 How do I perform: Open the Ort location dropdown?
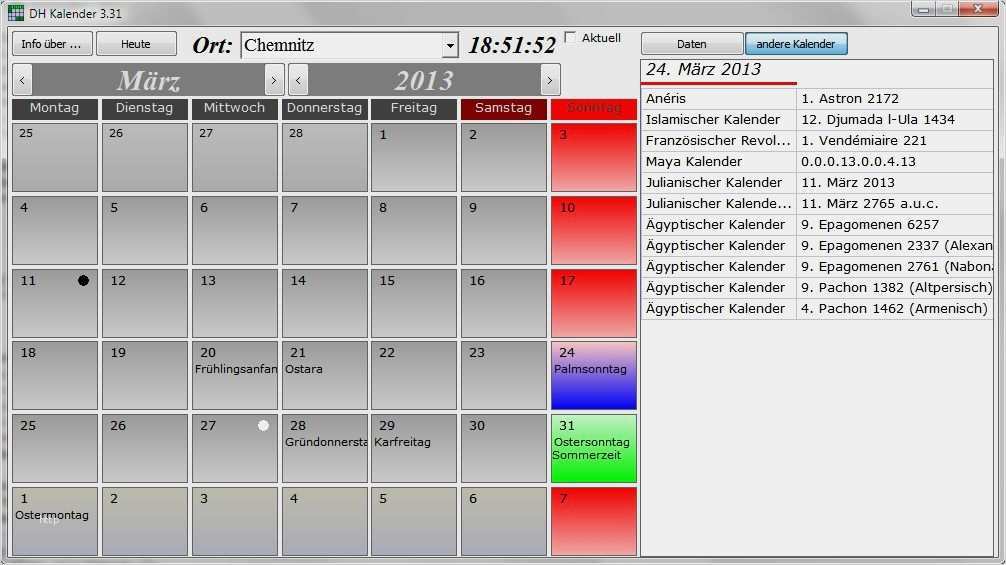449,46
